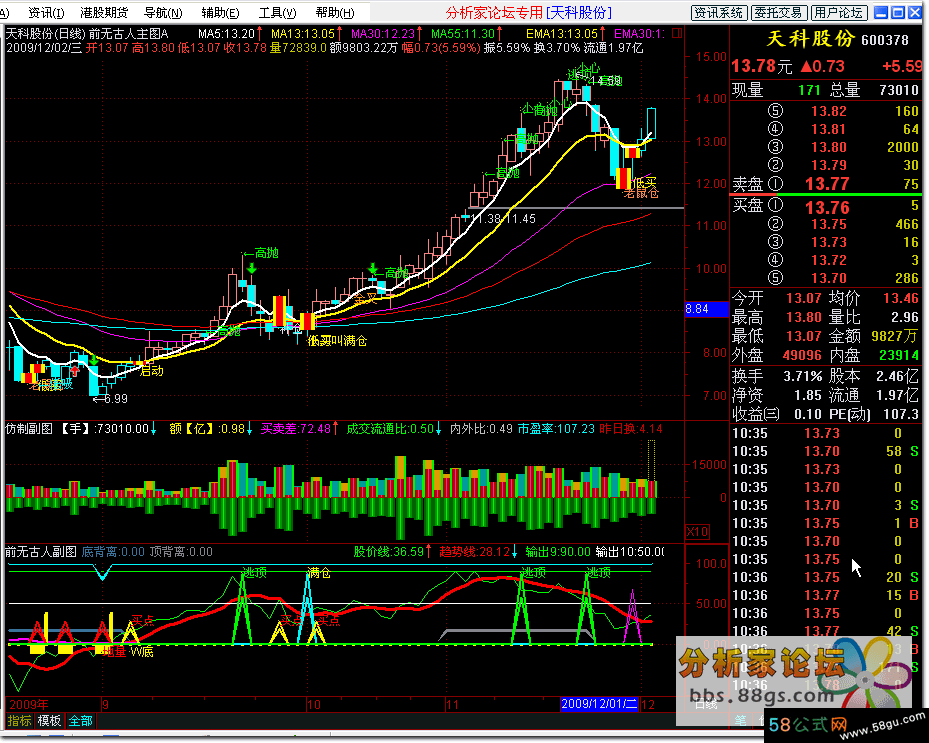Select buy level ⑤ price 13.70
929x743 pixels.
point(828,278)
